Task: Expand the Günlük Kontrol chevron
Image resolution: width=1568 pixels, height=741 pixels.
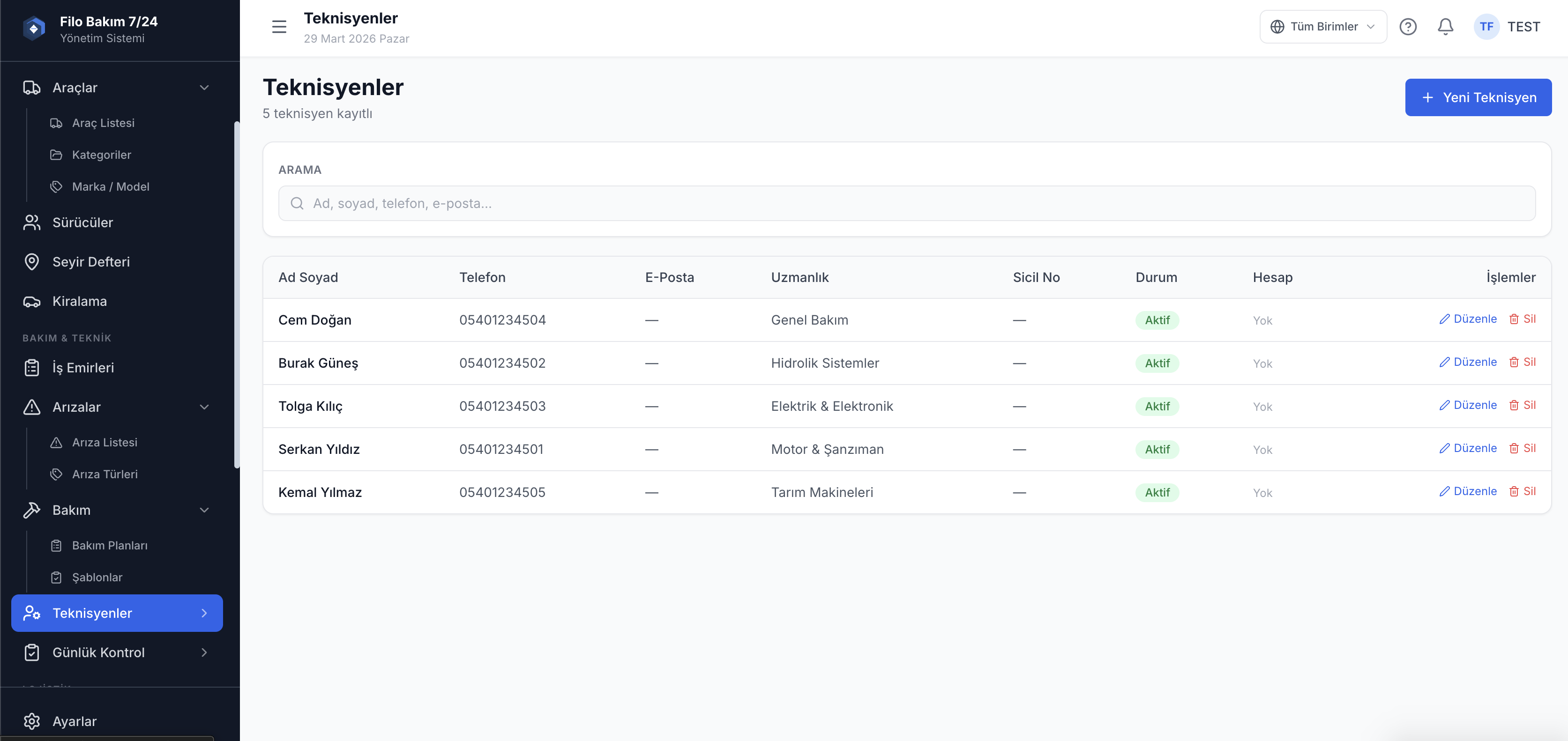Action: point(204,652)
